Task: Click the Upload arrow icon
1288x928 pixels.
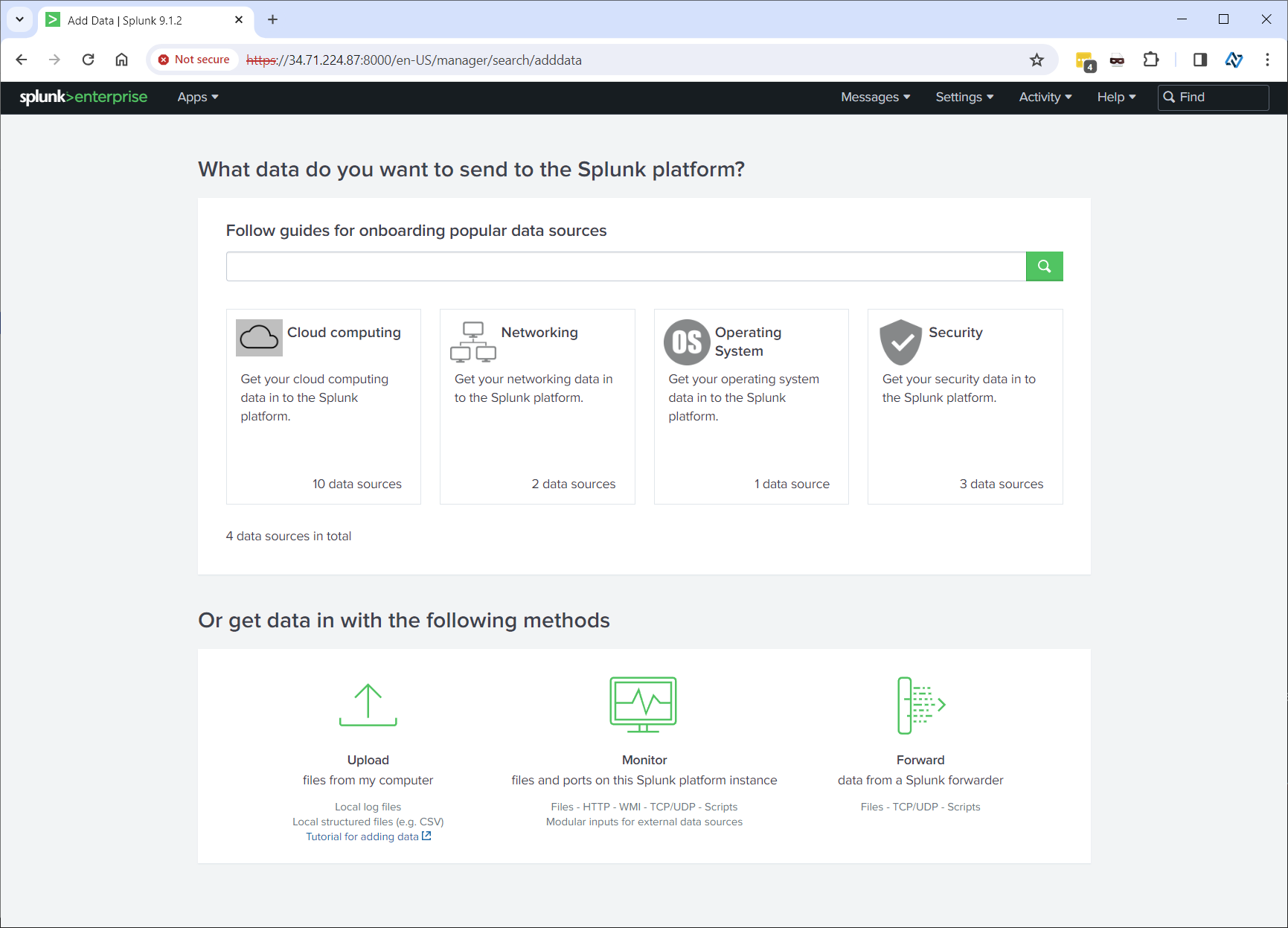Action: (x=368, y=704)
